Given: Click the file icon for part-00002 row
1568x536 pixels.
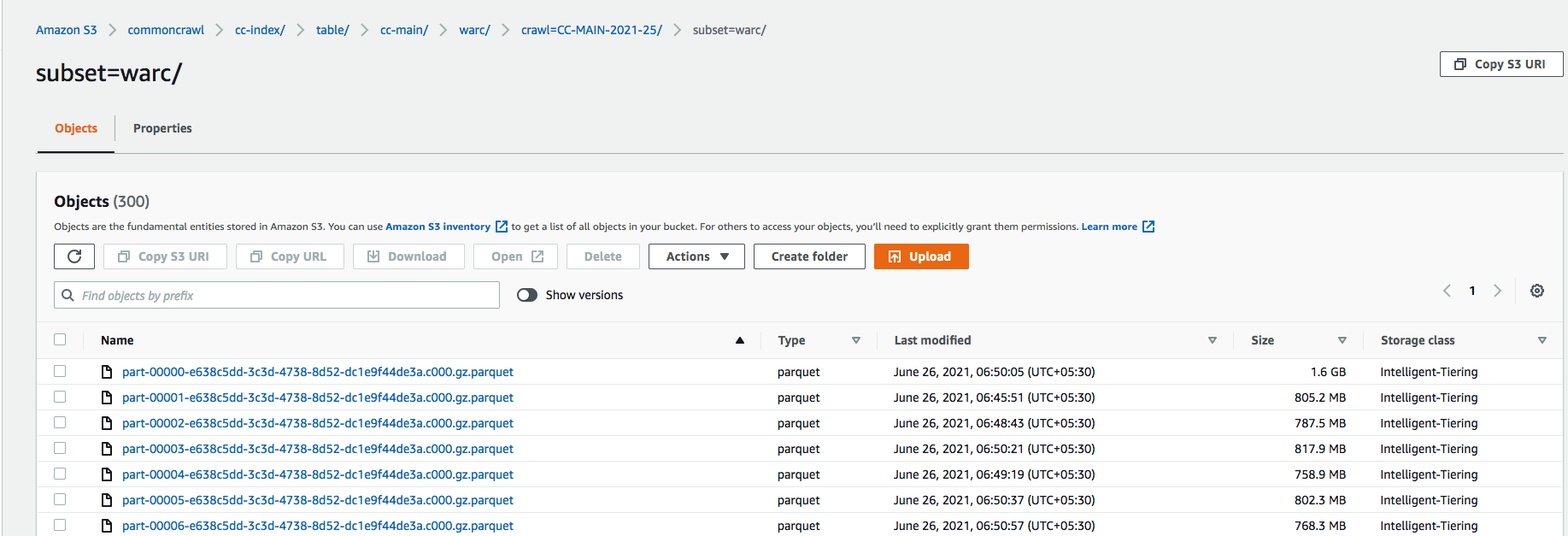Looking at the screenshot, I should click(x=107, y=423).
